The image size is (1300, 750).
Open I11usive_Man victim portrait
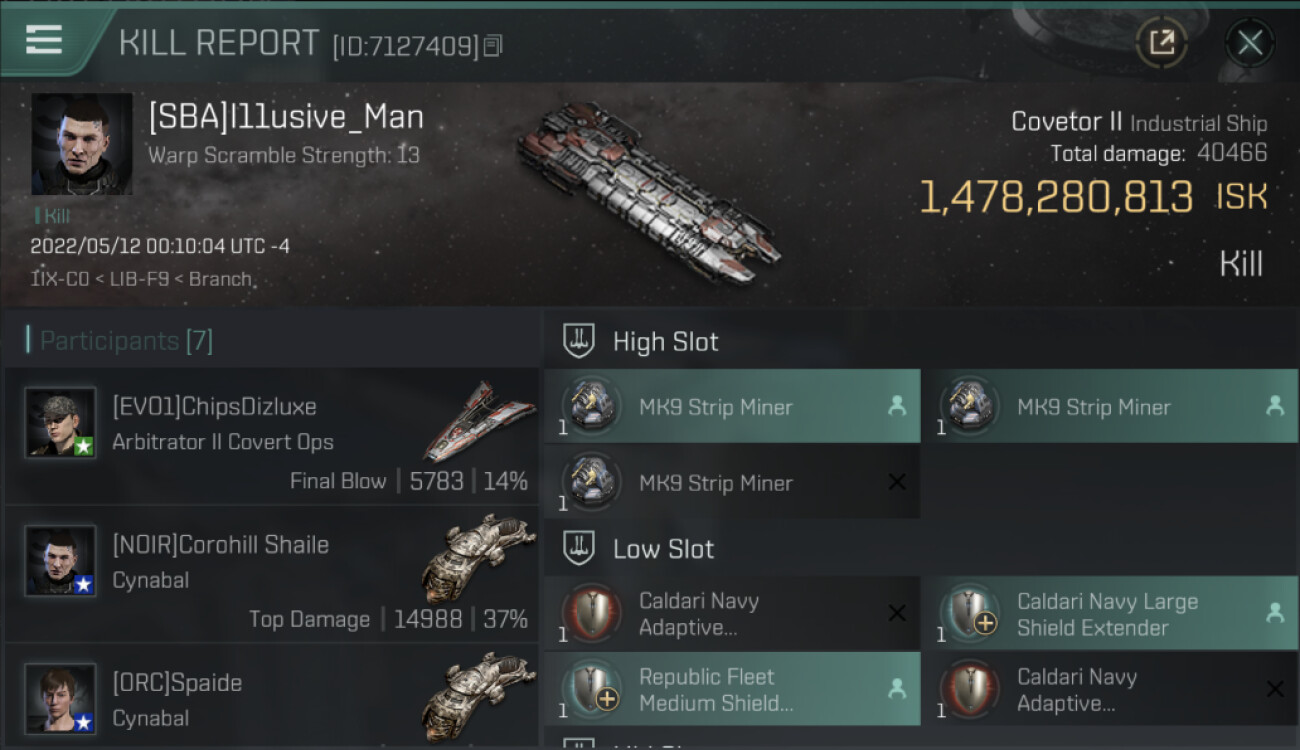[x=82, y=144]
